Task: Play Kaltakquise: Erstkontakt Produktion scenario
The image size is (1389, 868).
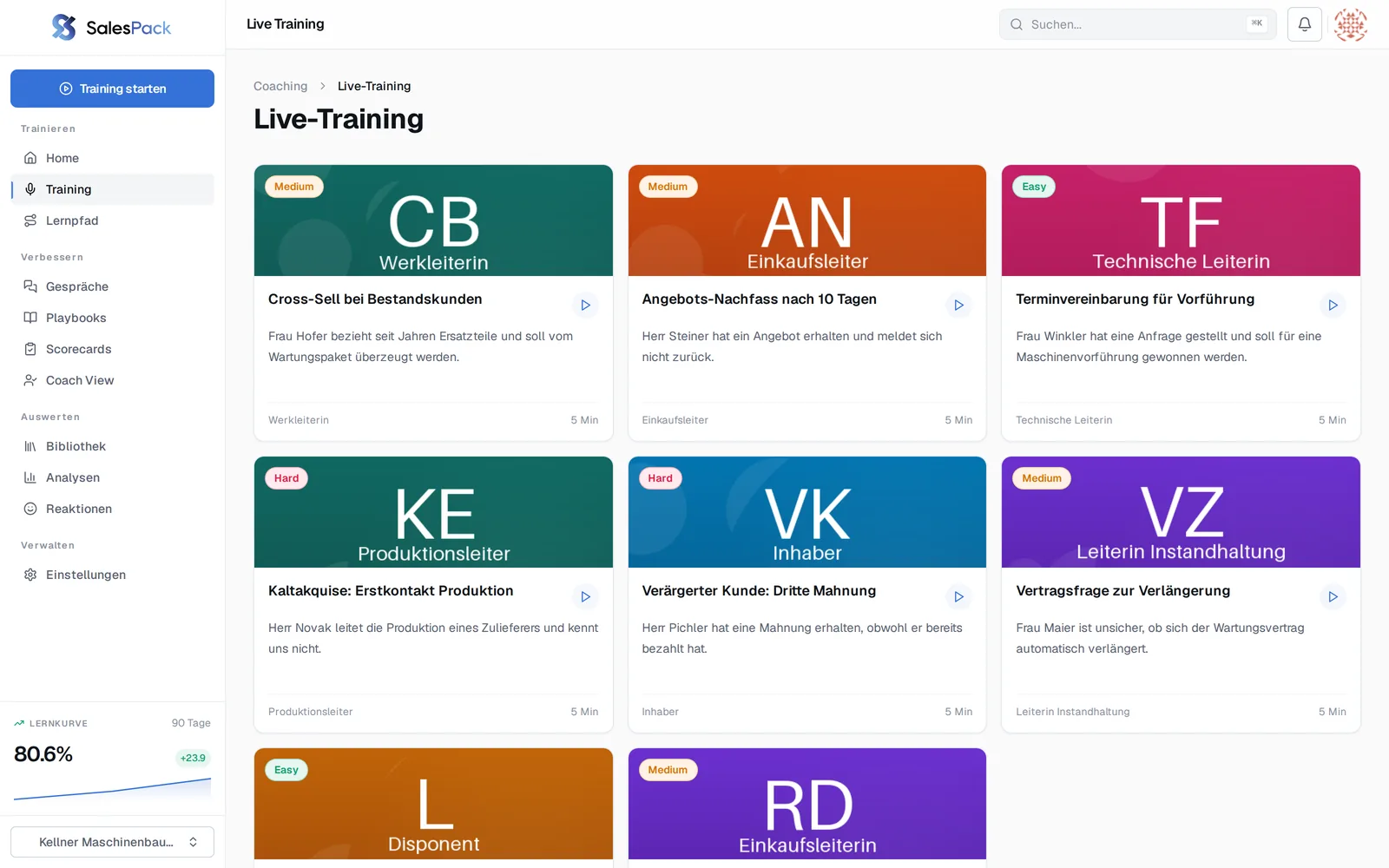Action: [x=585, y=596]
